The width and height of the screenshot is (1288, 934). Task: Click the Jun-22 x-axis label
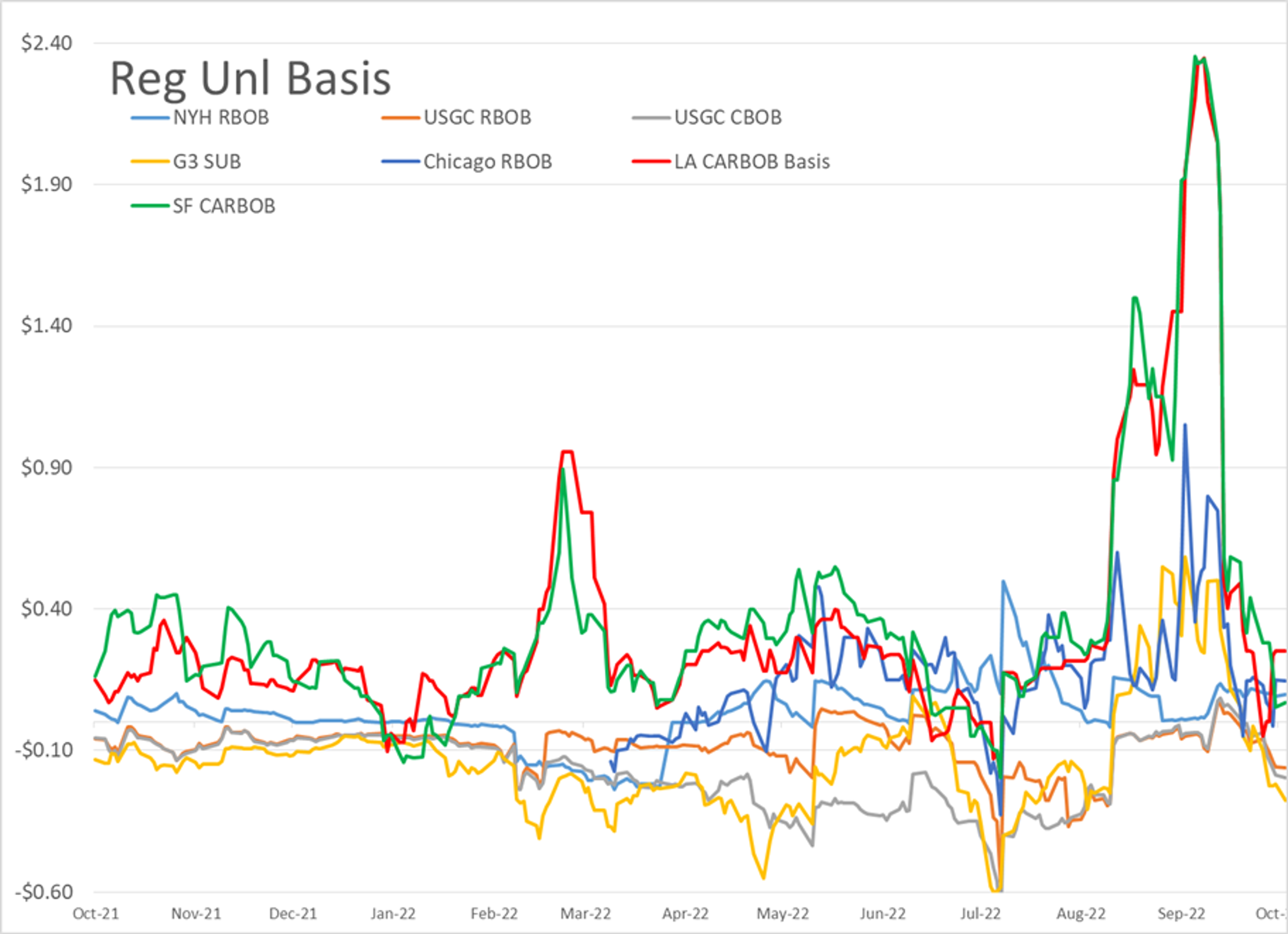click(882, 914)
